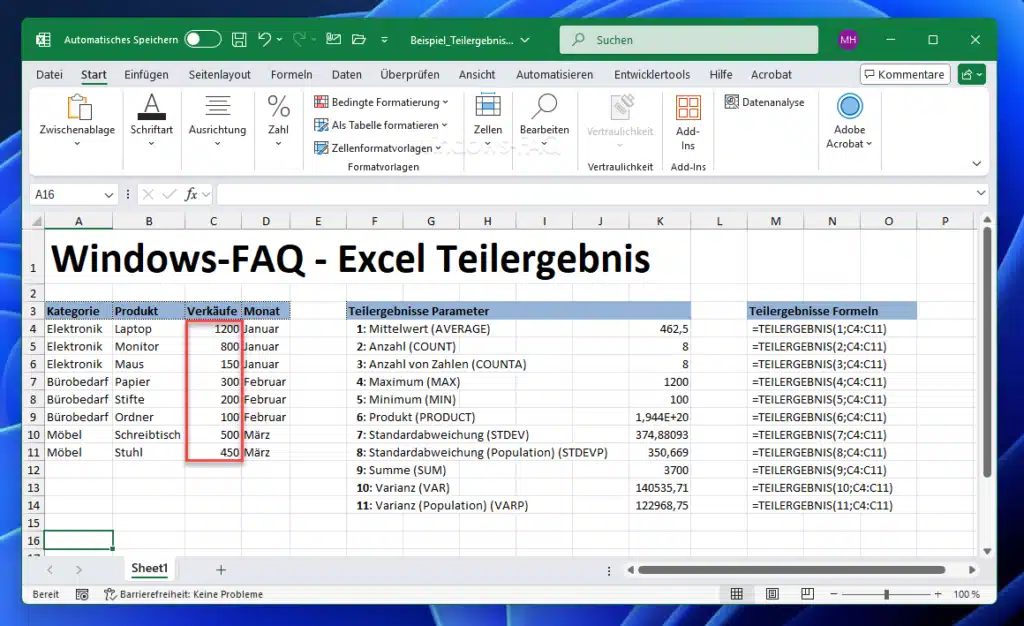Click the next sheet navigation arrow
The image size is (1024, 626).
point(78,570)
